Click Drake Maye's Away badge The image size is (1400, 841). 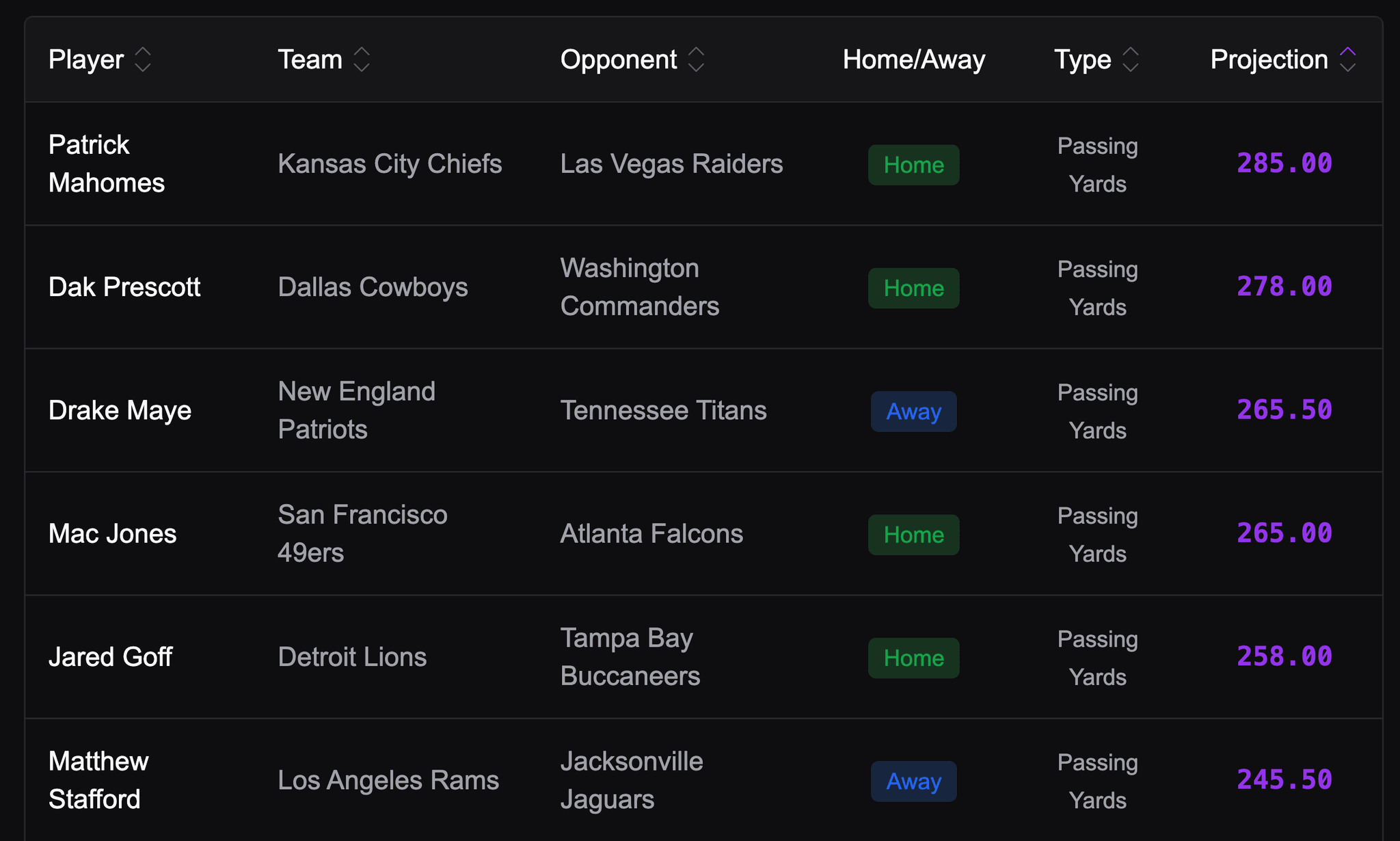point(913,412)
